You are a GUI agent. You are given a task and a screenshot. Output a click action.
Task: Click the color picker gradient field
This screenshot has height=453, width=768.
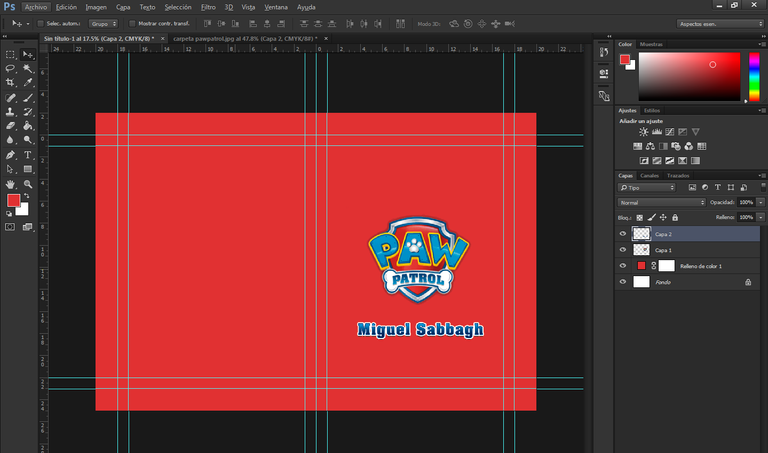point(689,76)
